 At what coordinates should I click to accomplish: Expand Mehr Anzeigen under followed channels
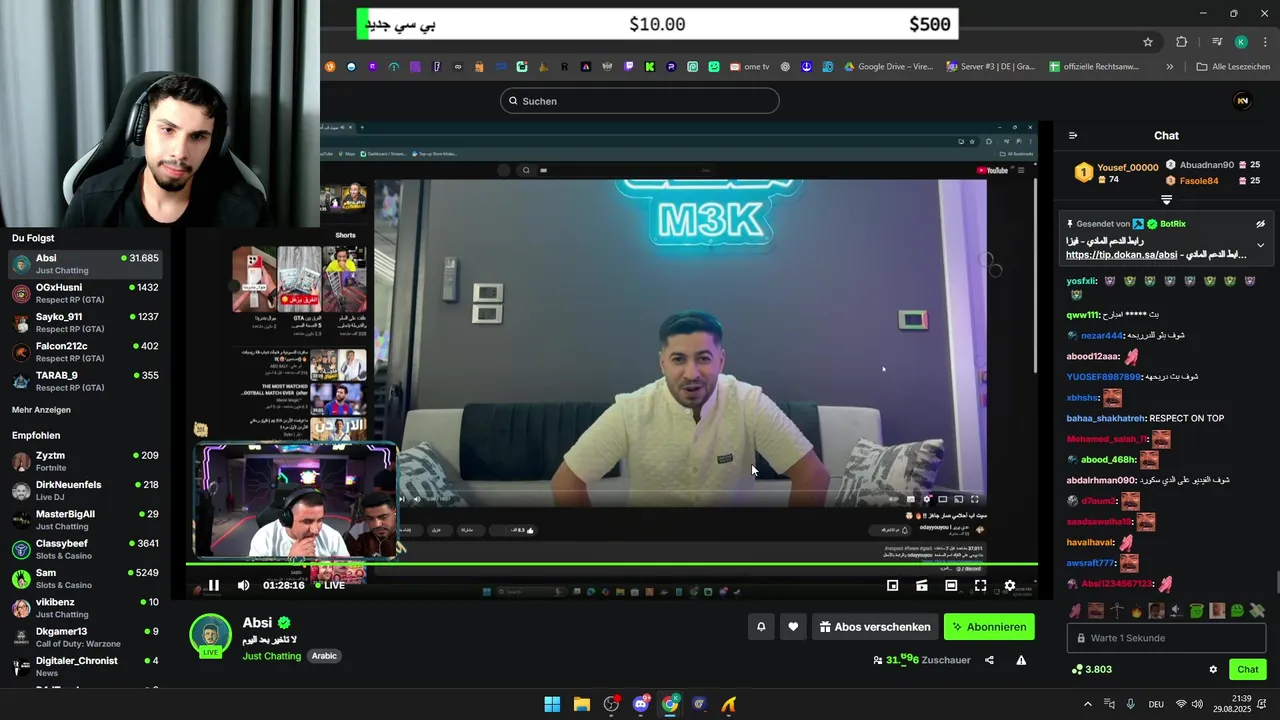pos(41,410)
